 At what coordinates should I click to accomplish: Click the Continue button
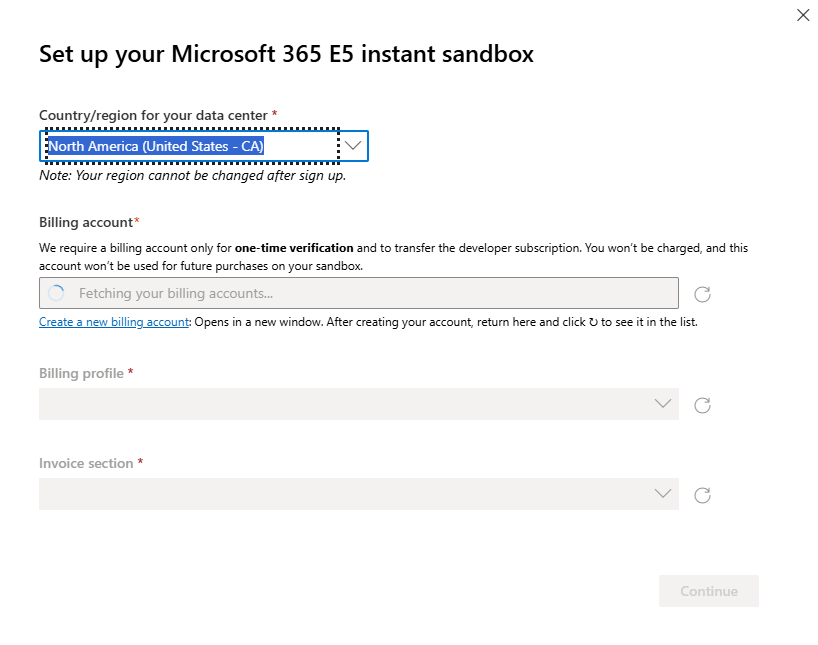pos(708,591)
